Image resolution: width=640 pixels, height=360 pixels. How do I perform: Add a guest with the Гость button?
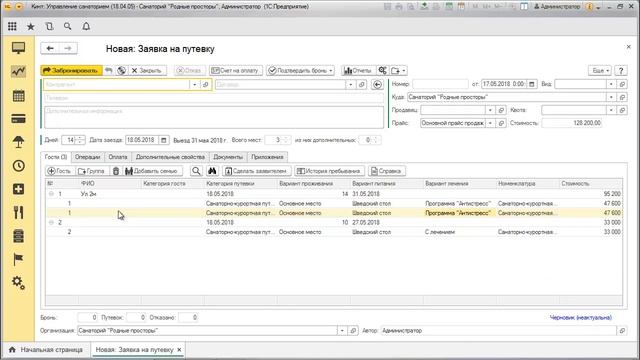tap(60, 171)
